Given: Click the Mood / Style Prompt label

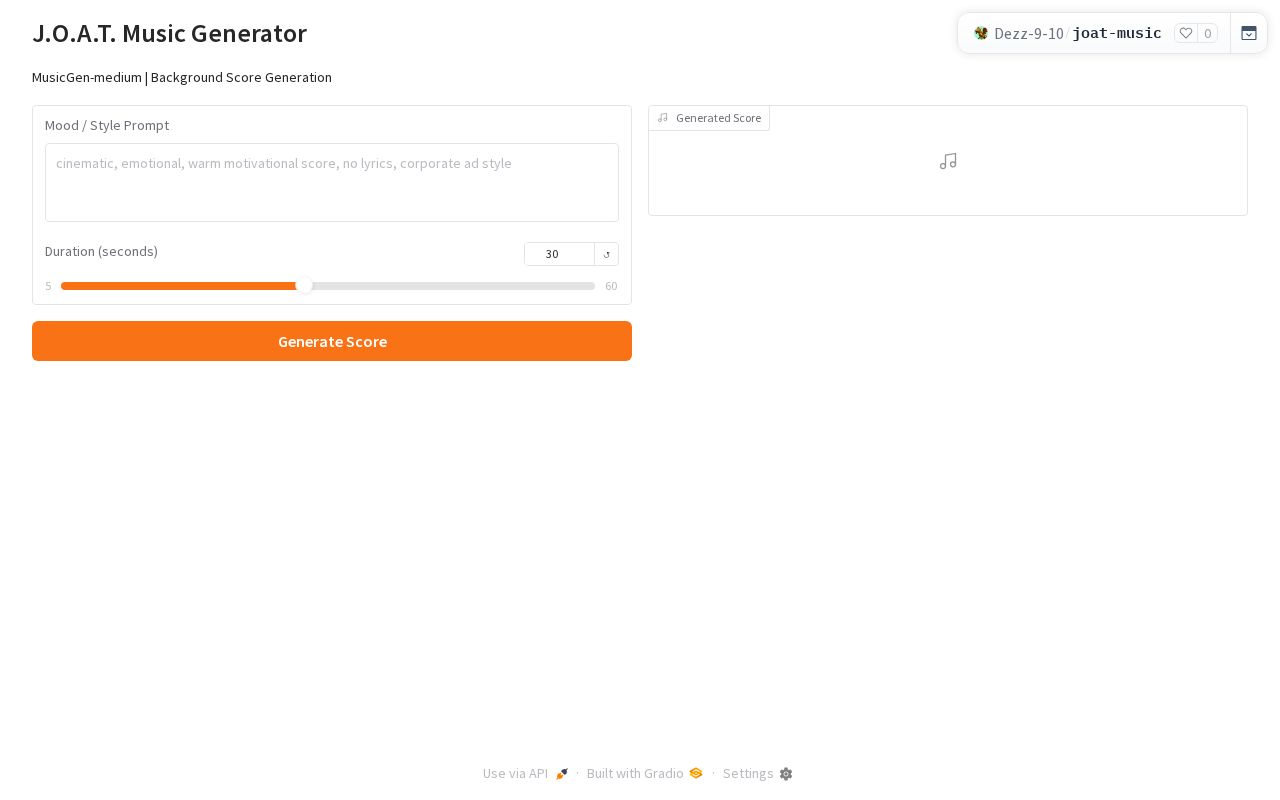Looking at the screenshot, I should point(107,125).
